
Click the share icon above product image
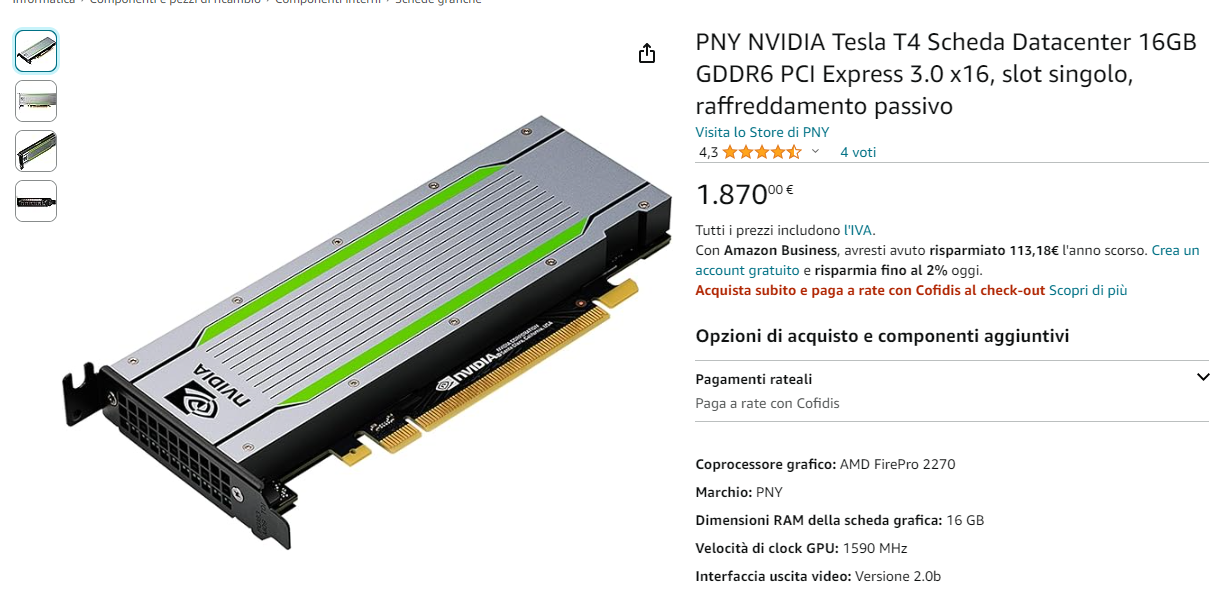coord(647,53)
